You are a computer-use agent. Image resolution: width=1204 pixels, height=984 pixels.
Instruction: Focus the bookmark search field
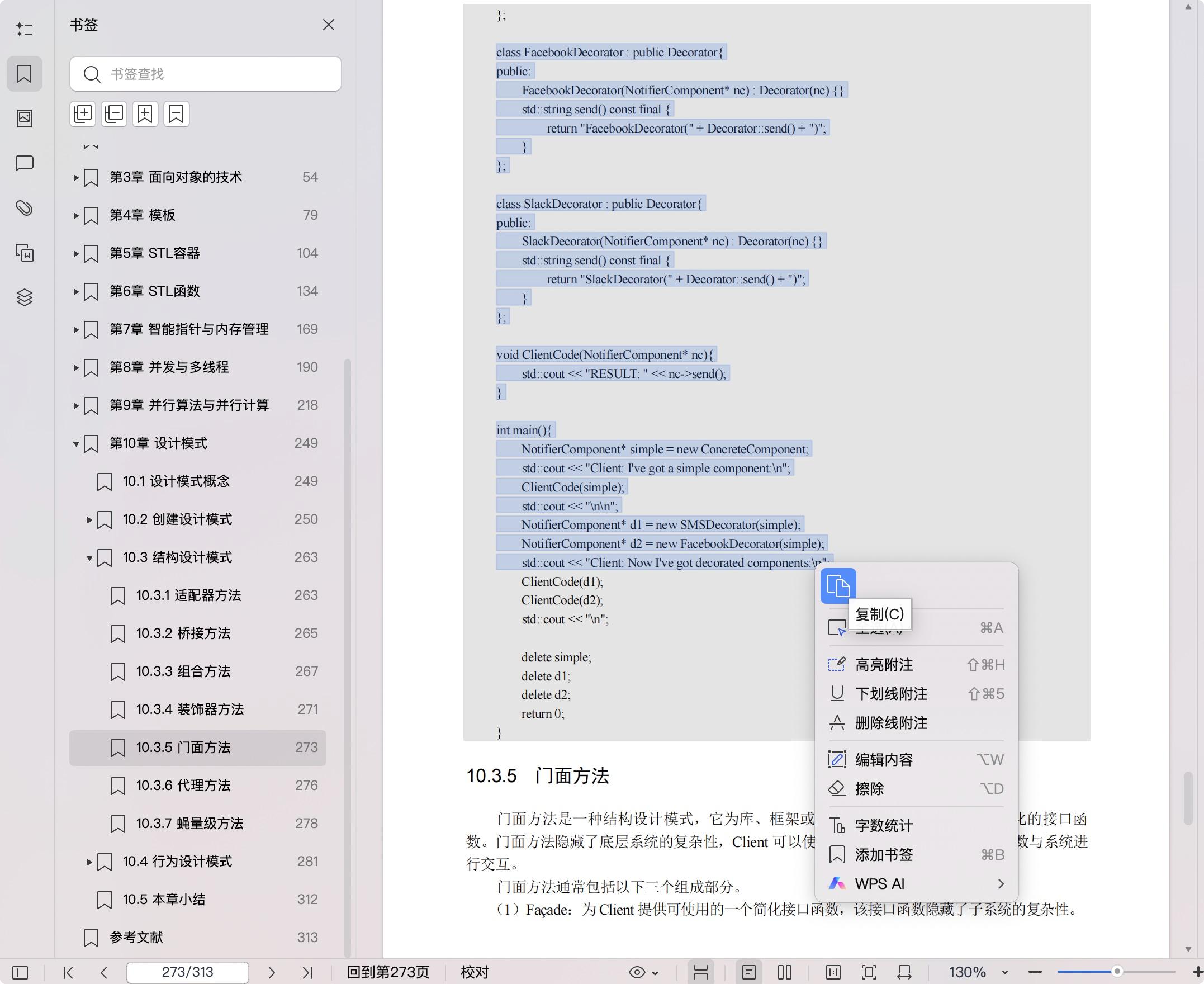click(206, 74)
